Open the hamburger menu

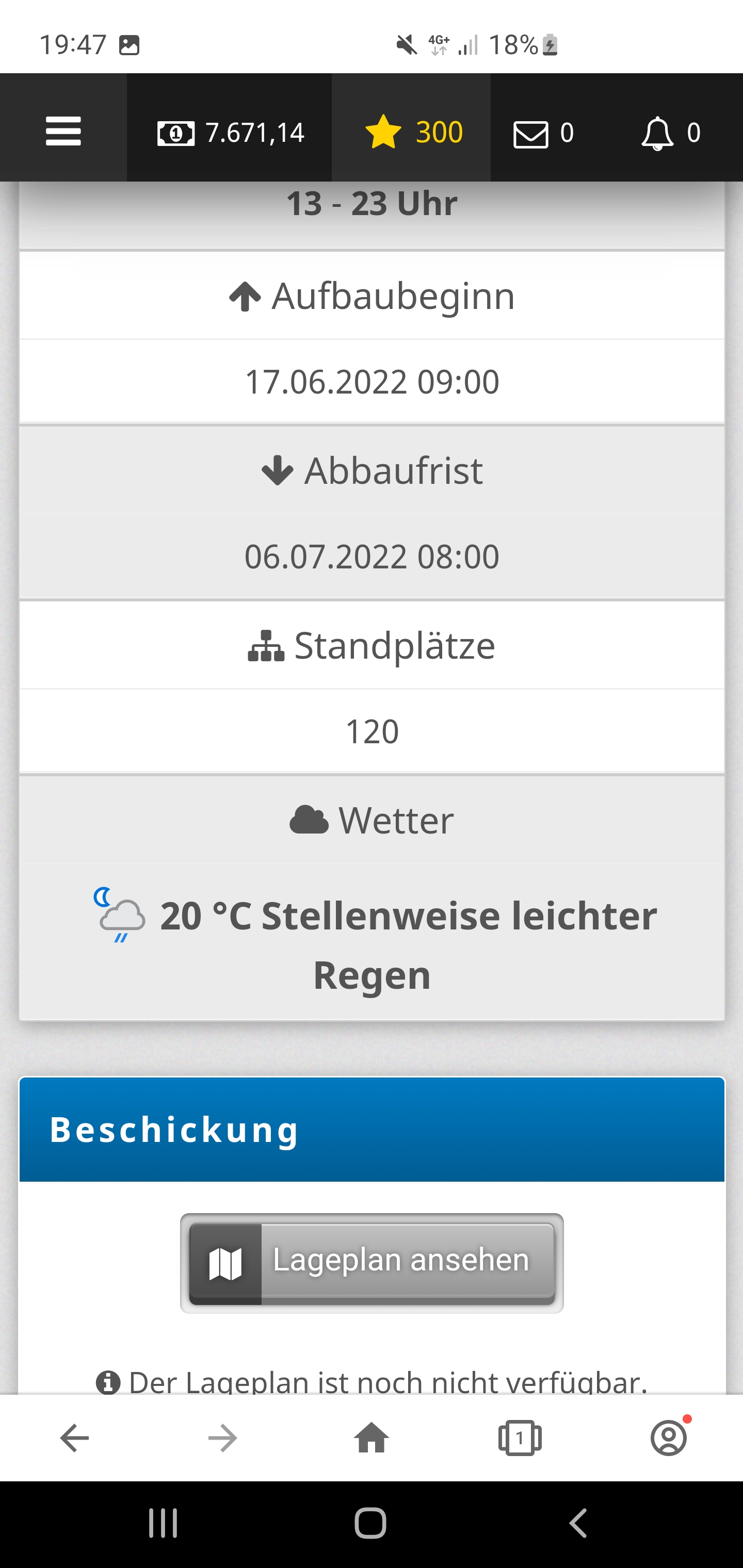pos(63,132)
